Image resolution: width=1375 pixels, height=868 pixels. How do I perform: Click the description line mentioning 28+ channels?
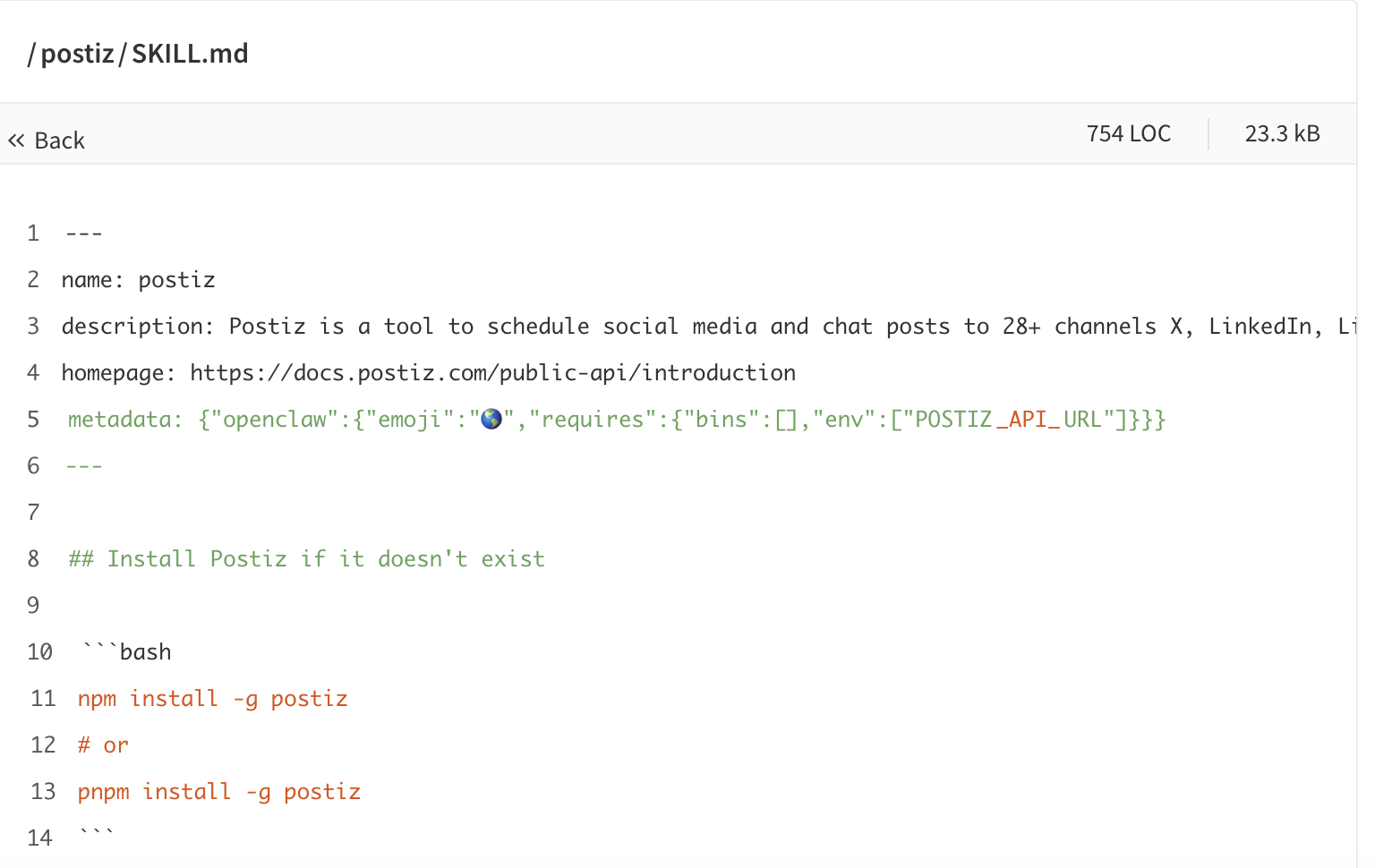pos(627,326)
